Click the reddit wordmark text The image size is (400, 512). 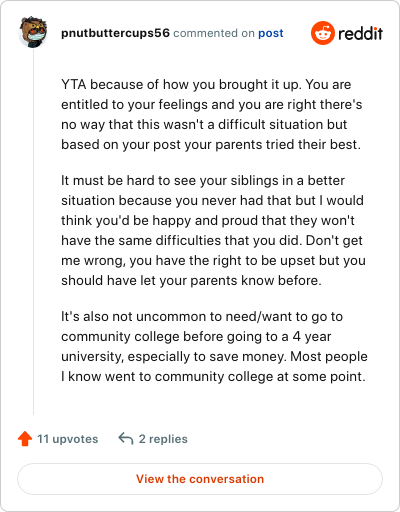(360, 33)
